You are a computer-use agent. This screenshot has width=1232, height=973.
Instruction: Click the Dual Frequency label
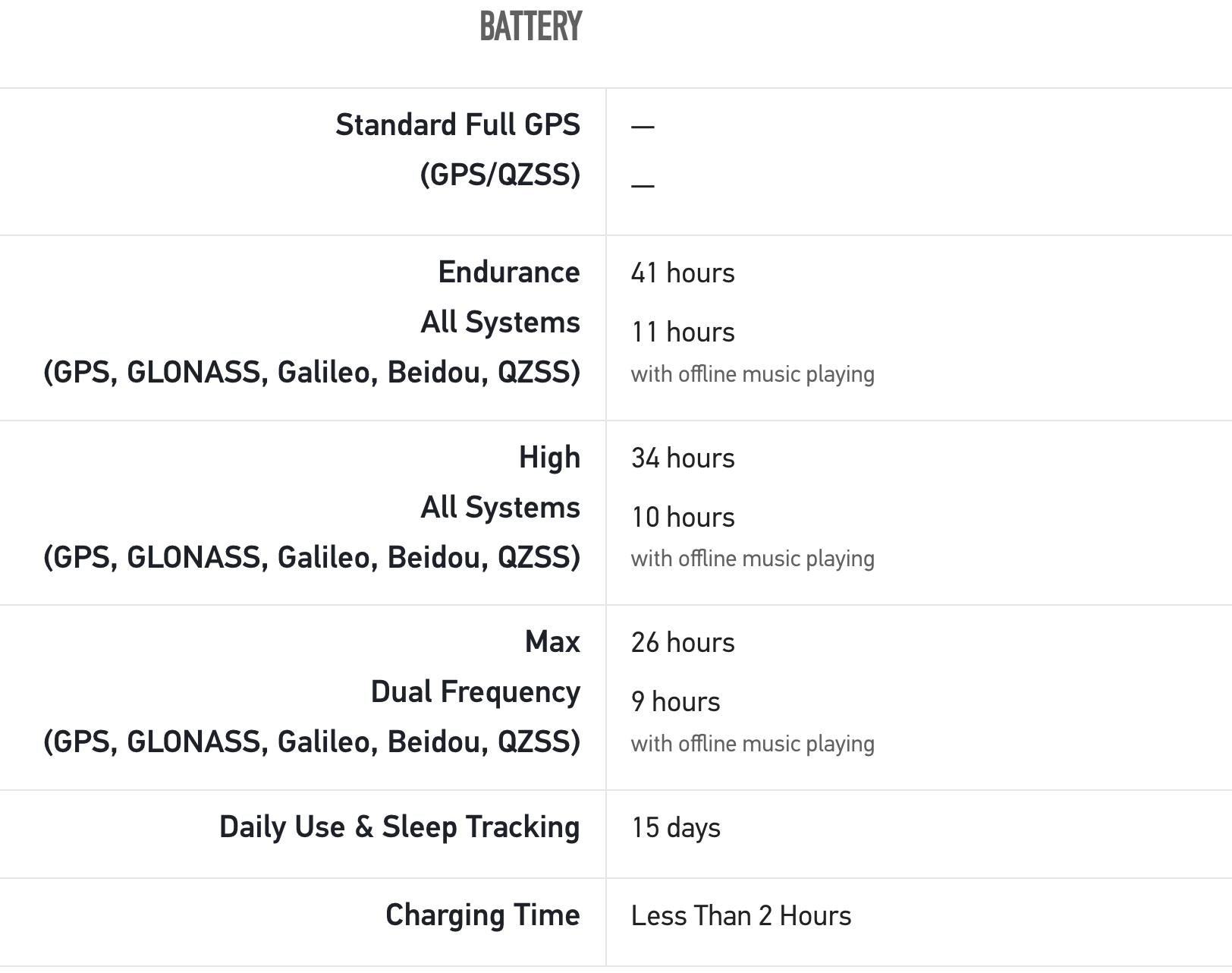(475, 691)
